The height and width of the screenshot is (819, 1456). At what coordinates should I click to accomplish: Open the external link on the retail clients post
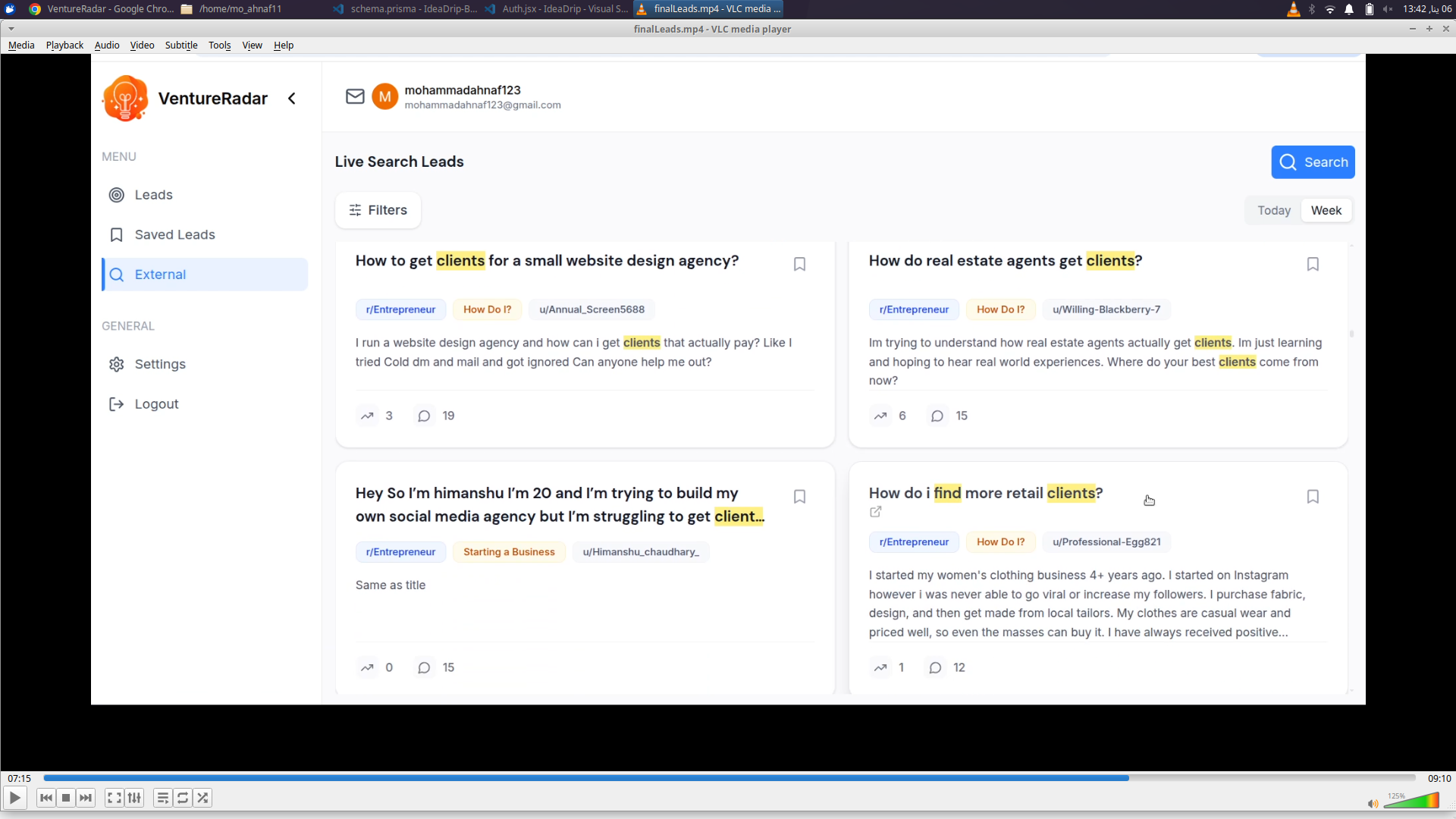pyautogui.click(x=875, y=512)
